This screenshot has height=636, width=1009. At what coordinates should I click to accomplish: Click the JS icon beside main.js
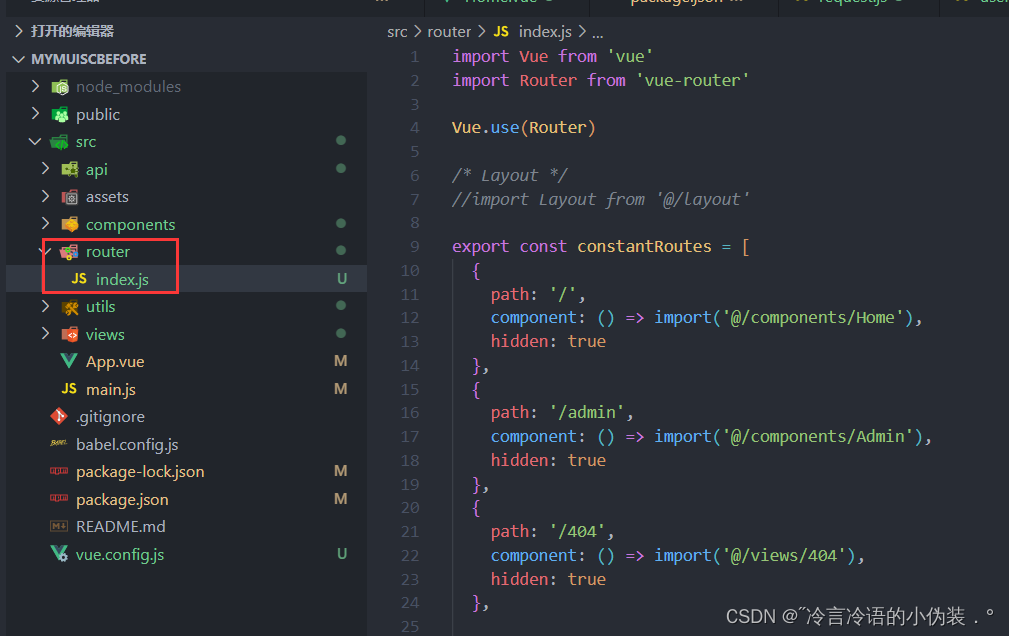(69, 389)
